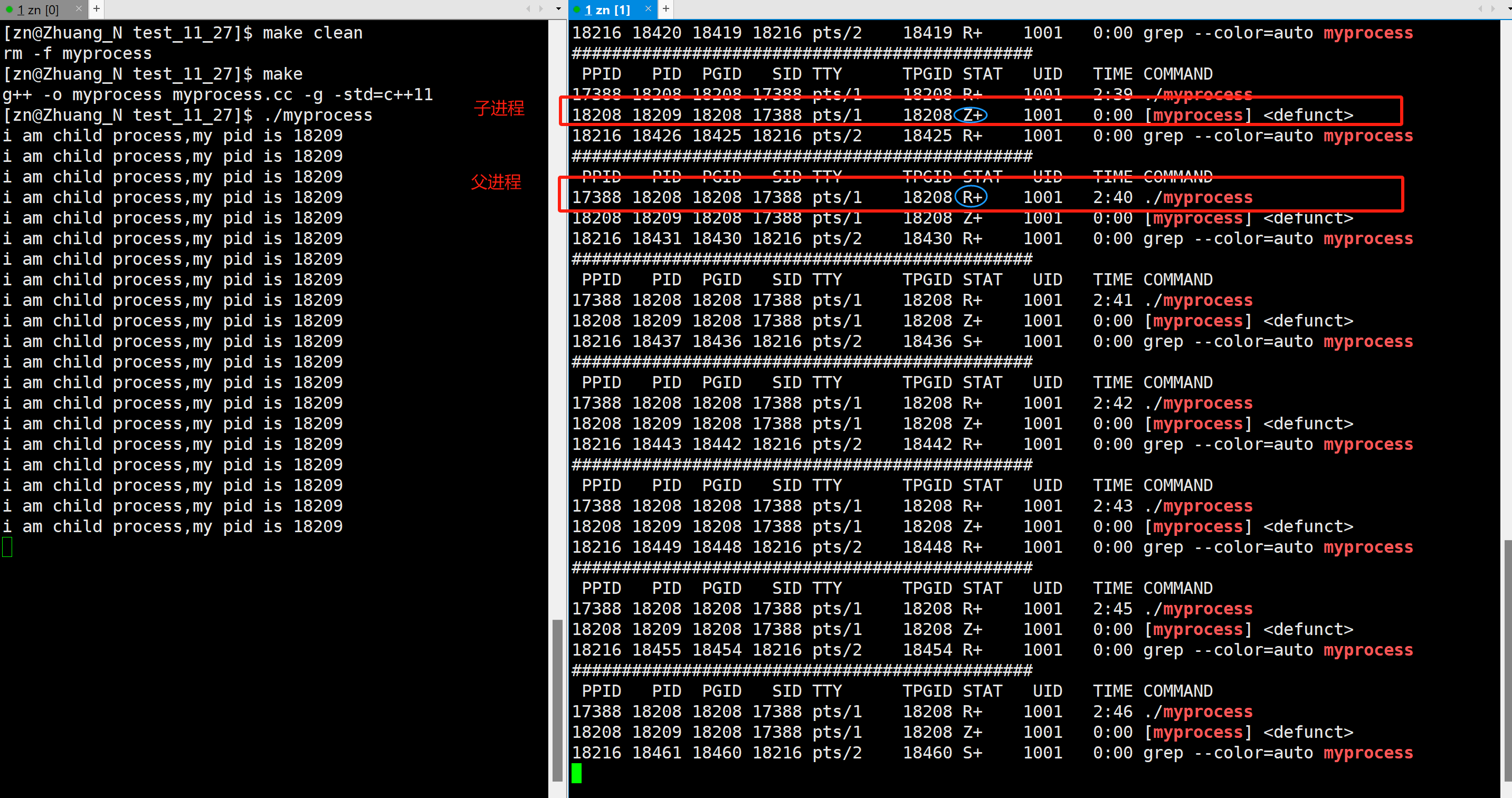The height and width of the screenshot is (798, 1512).
Task: Click the grep row with PID 18461
Action: [x=993, y=752]
